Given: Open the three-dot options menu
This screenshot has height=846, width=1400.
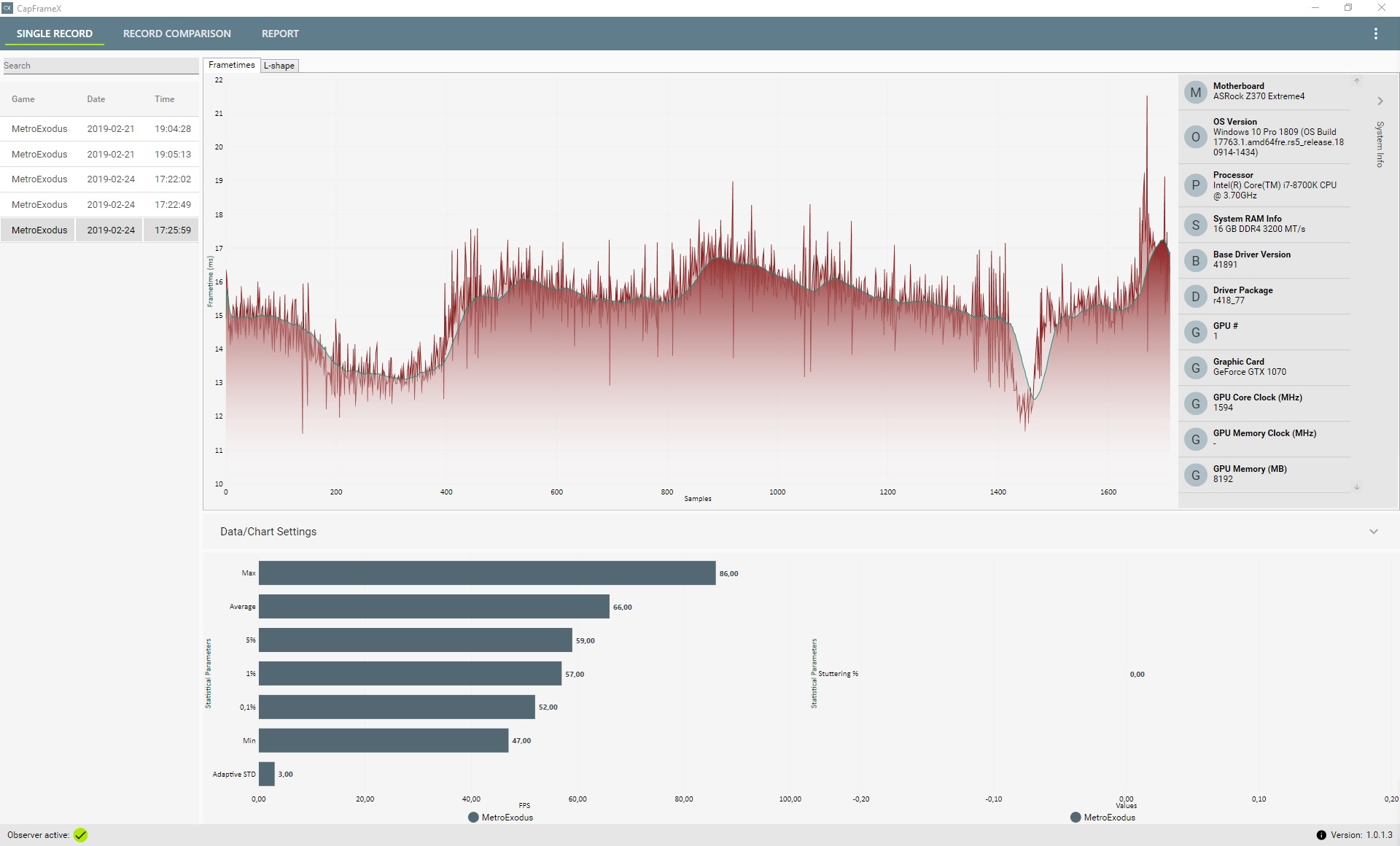Looking at the screenshot, I should (1375, 34).
